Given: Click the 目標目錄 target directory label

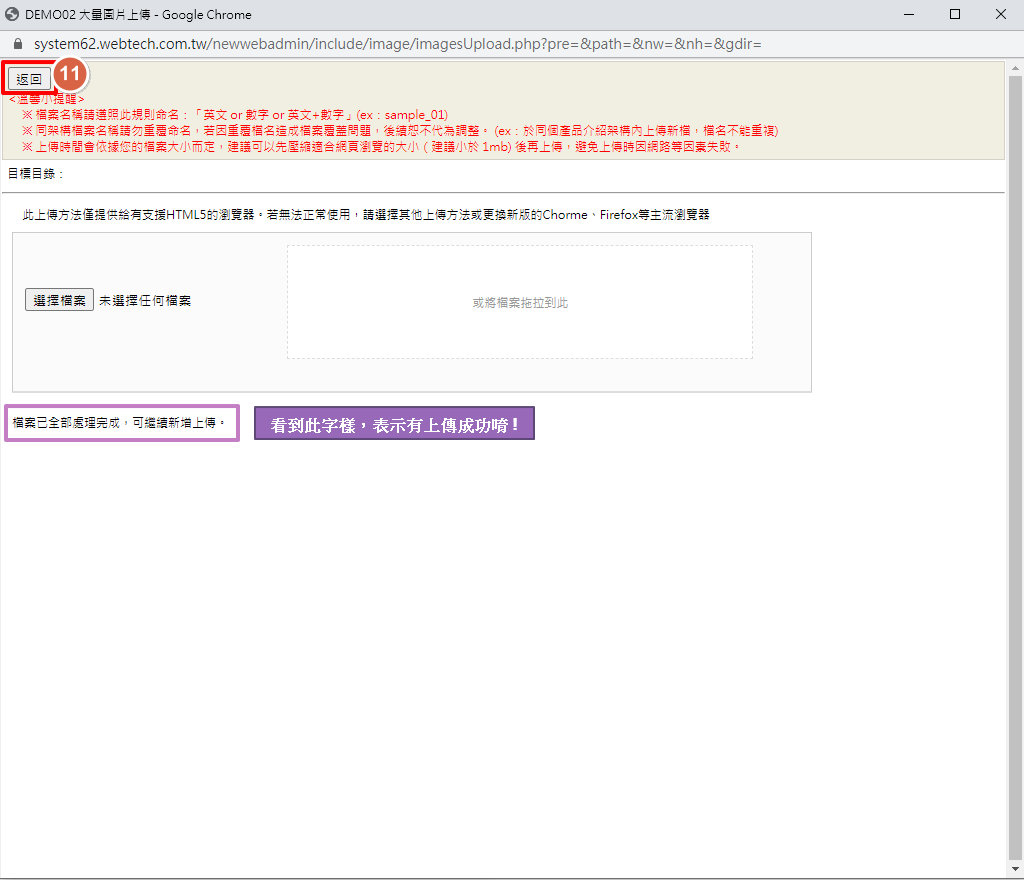Looking at the screenshot, I should [35, 174].
